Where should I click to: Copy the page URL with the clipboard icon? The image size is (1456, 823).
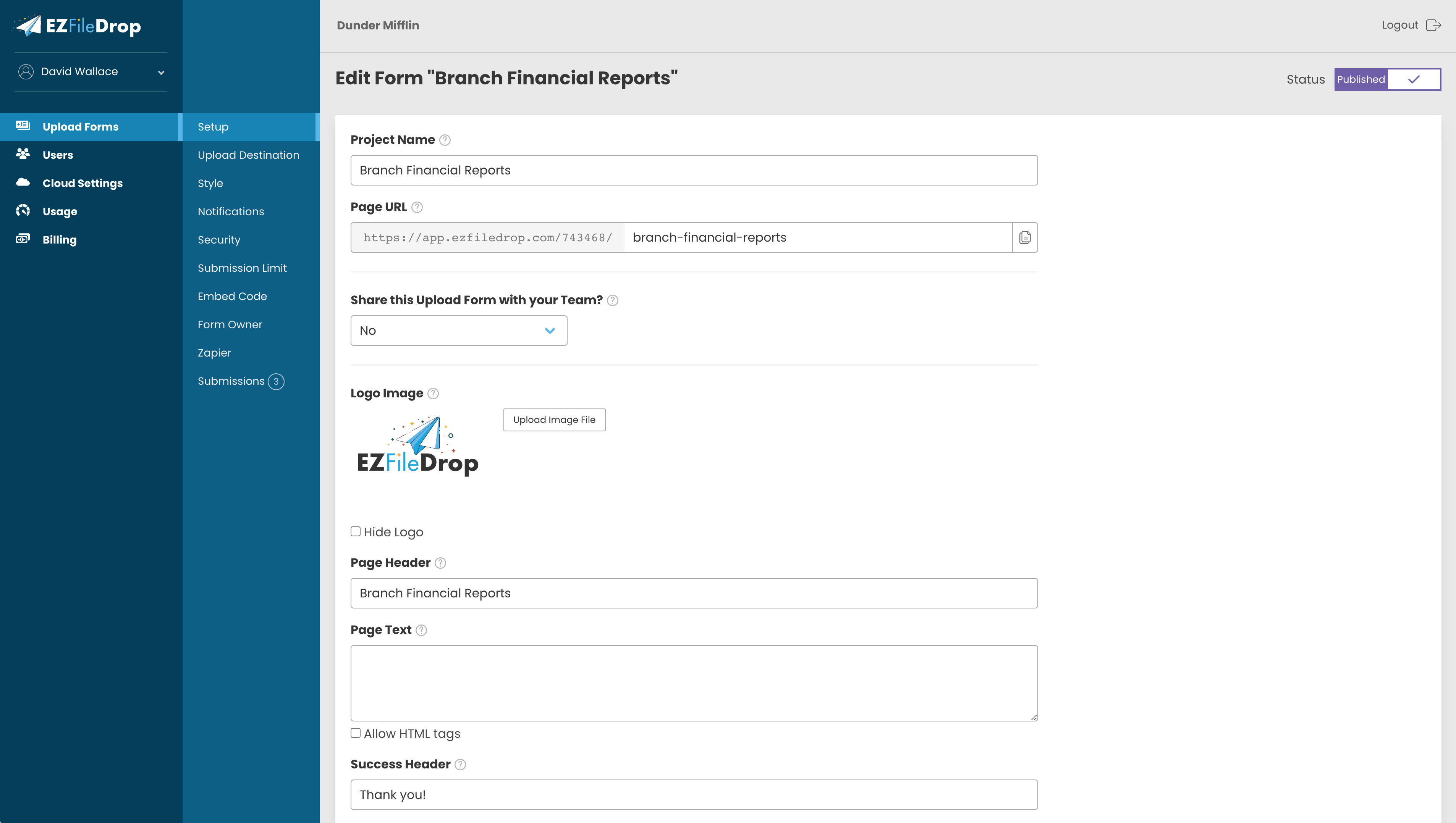[1024, 237]
